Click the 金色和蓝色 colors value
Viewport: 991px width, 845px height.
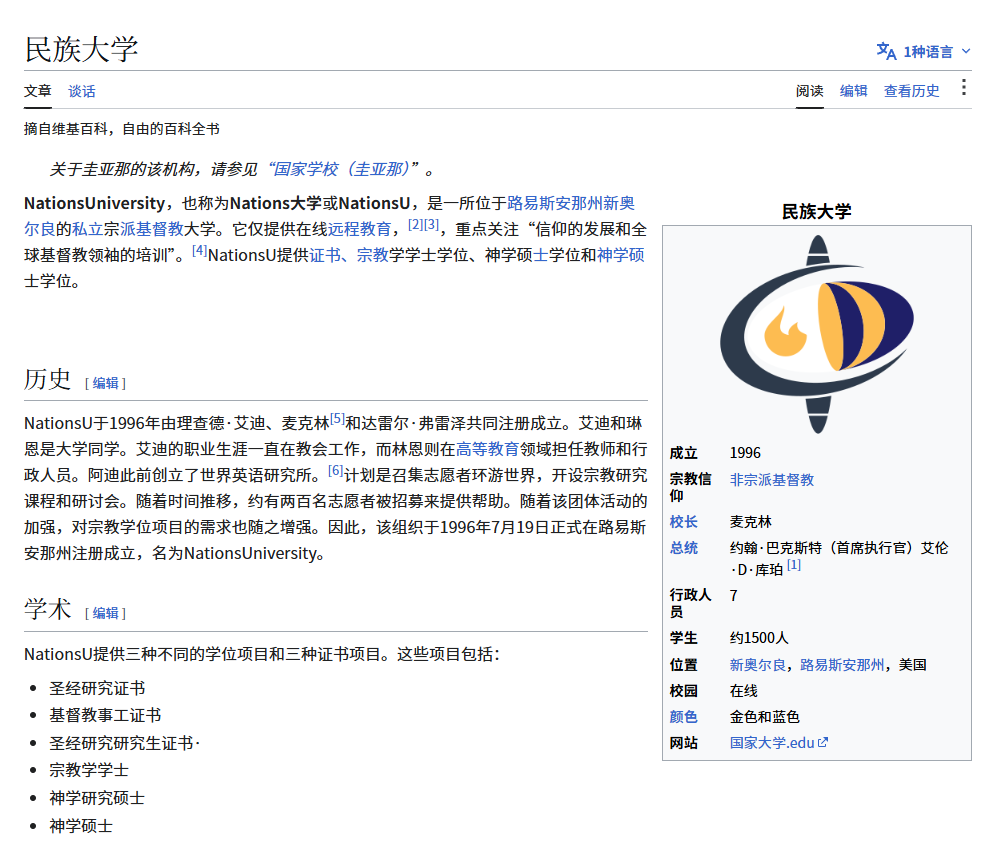tap(765, 717)
